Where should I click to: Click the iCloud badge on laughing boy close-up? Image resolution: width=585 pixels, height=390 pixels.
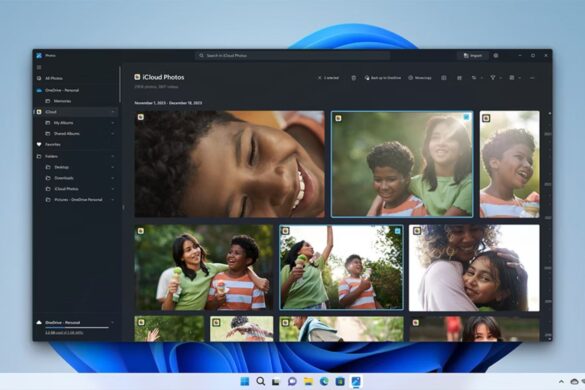(x=141, y=117)
